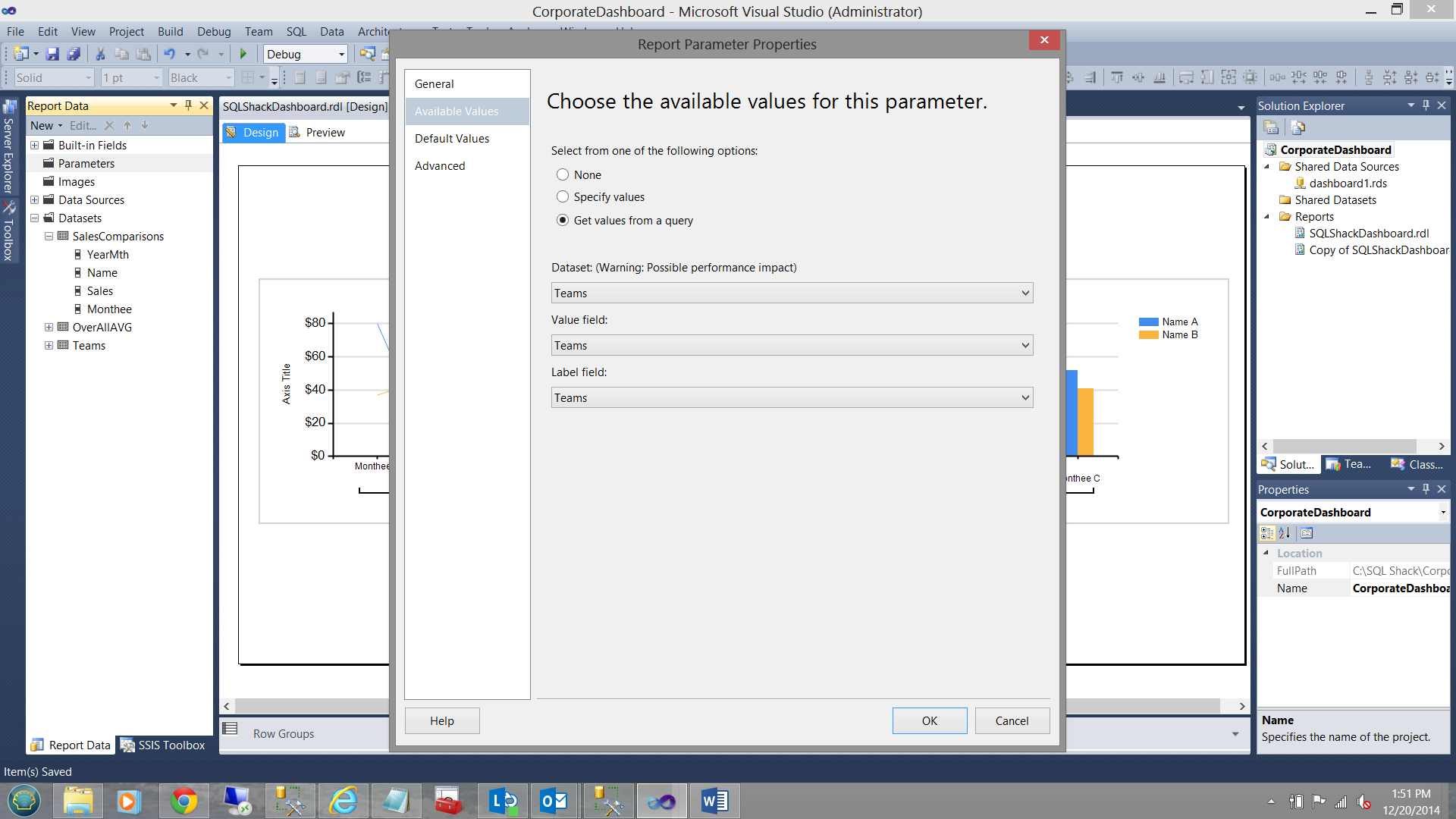Click the Cancel button
1456x819 pixels.
[1012, 721]
